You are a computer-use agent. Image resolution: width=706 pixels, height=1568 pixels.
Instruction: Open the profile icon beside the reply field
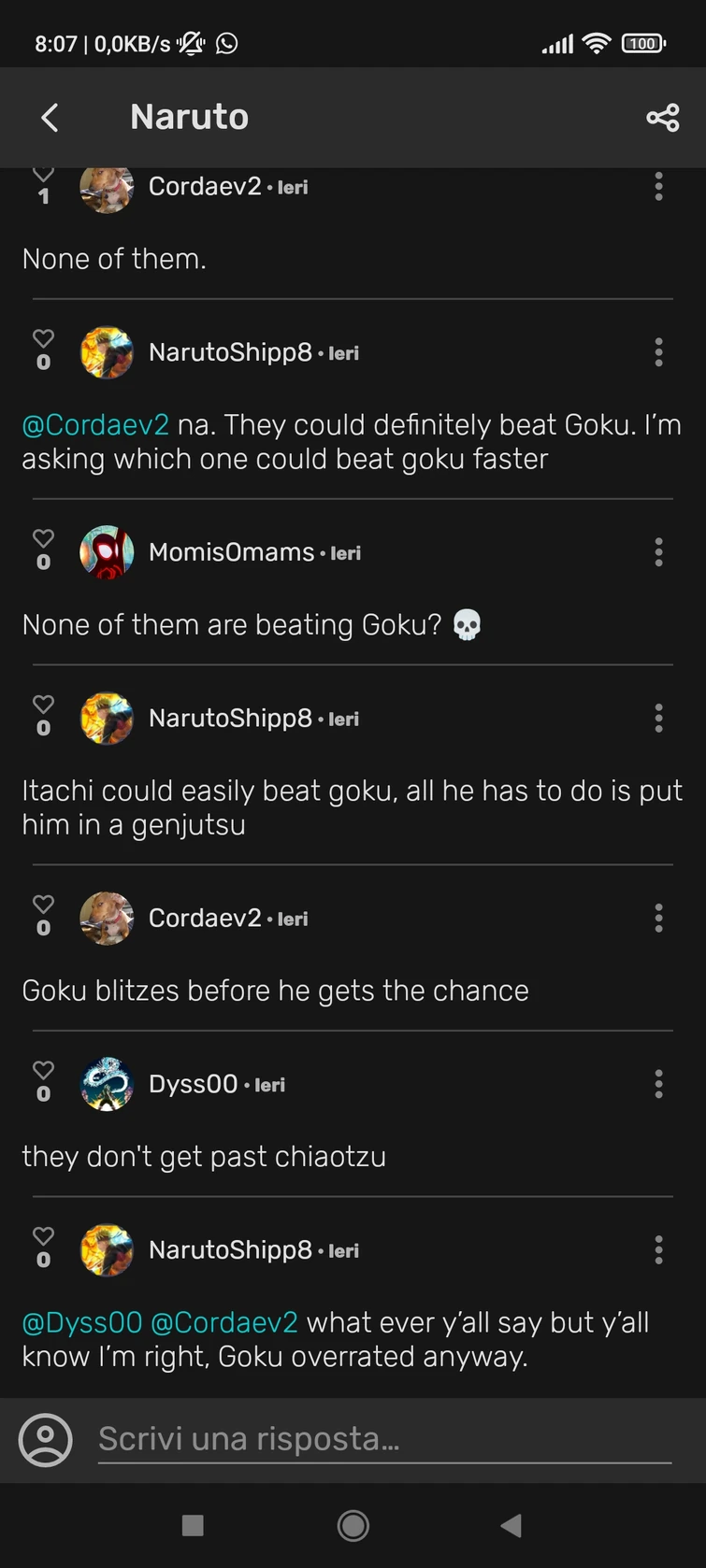45,1439
